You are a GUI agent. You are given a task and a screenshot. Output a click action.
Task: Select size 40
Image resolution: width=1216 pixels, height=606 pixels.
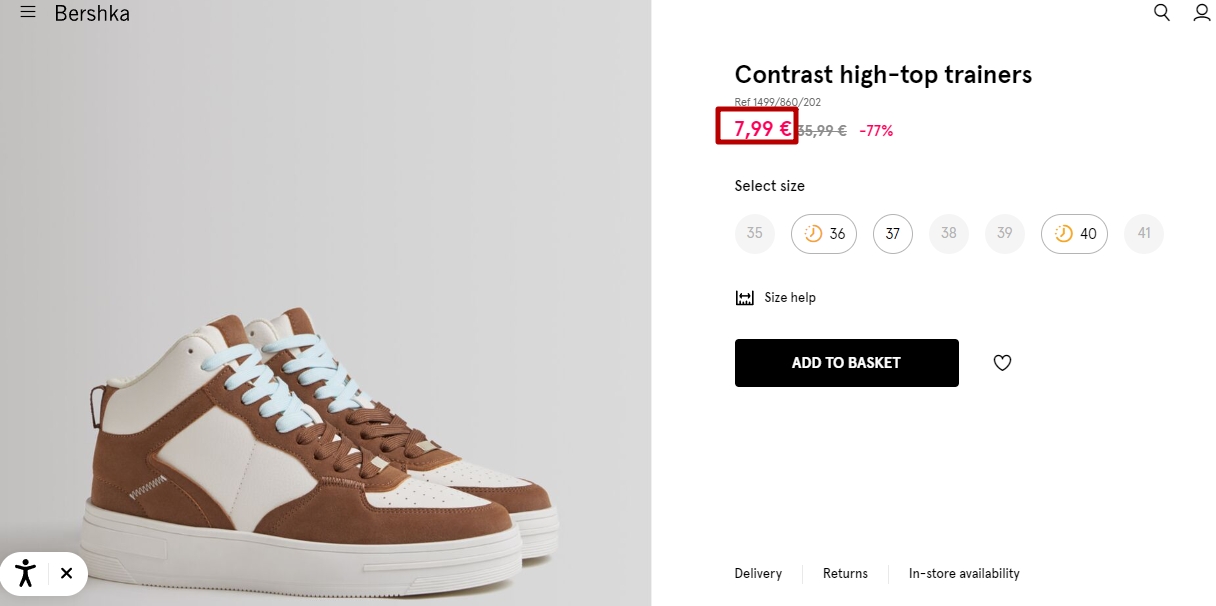click(x=1074, y=234)
